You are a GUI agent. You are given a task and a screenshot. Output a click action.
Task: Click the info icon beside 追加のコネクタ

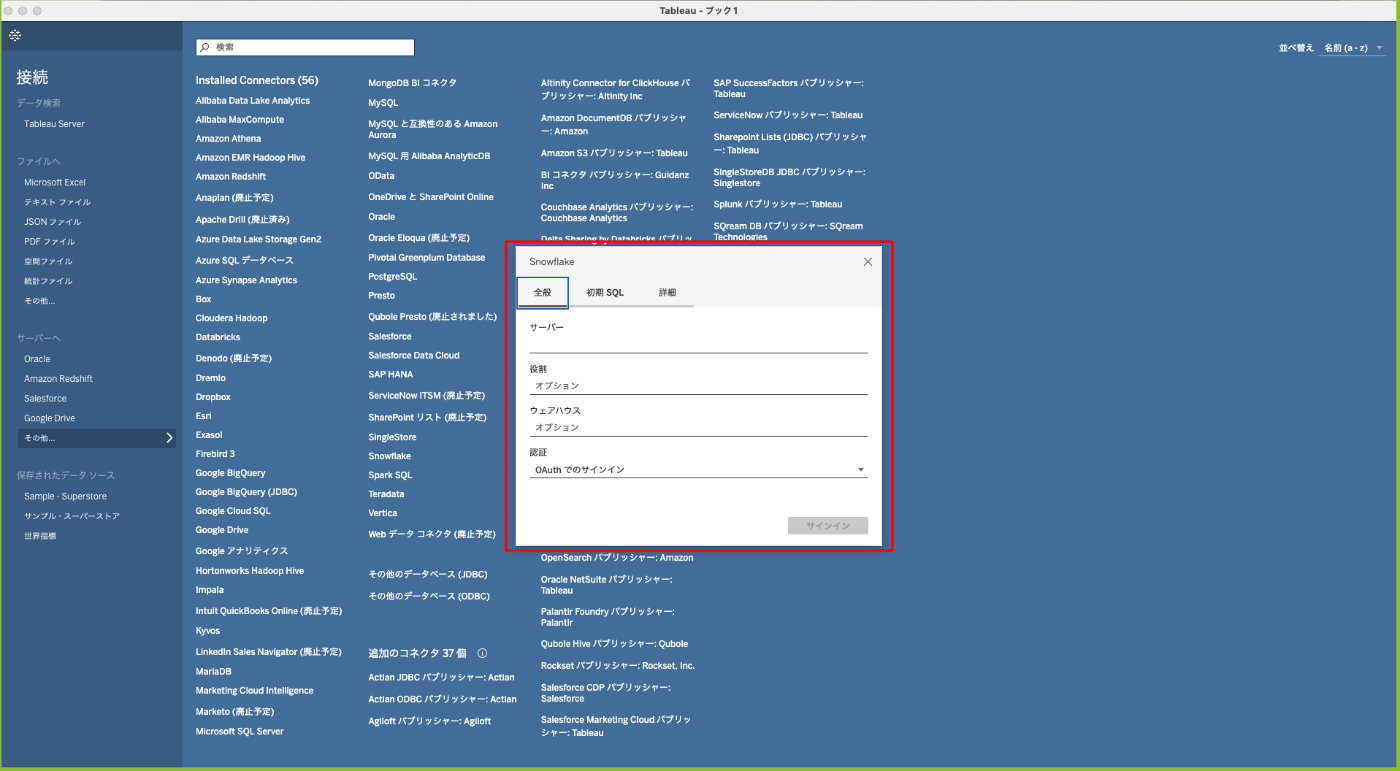[482, 653]
